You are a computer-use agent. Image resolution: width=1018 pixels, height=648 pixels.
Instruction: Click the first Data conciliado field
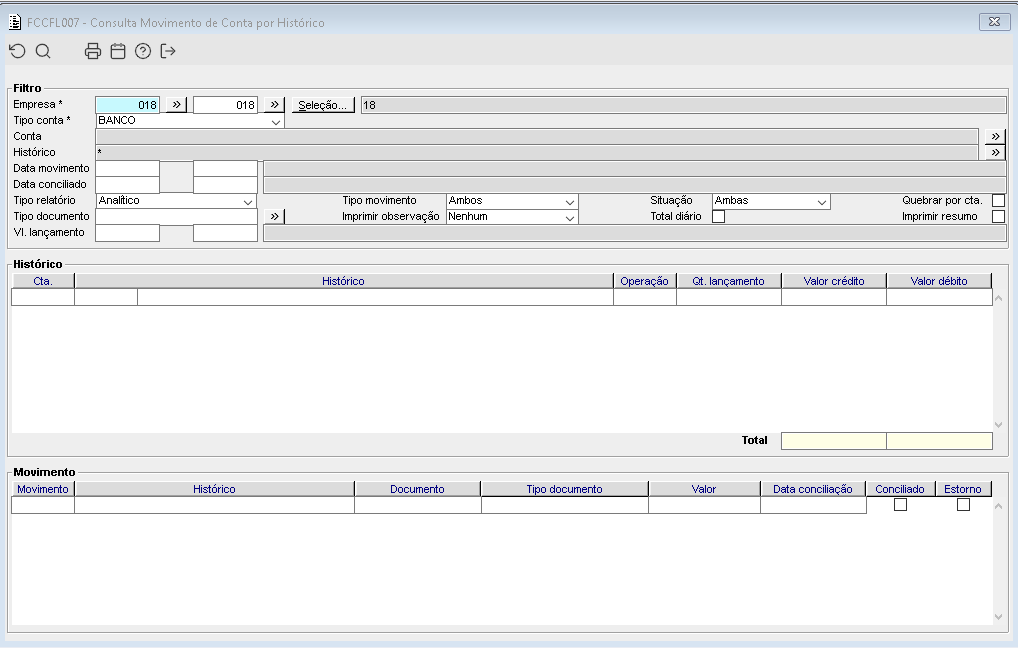pos(127,184)
